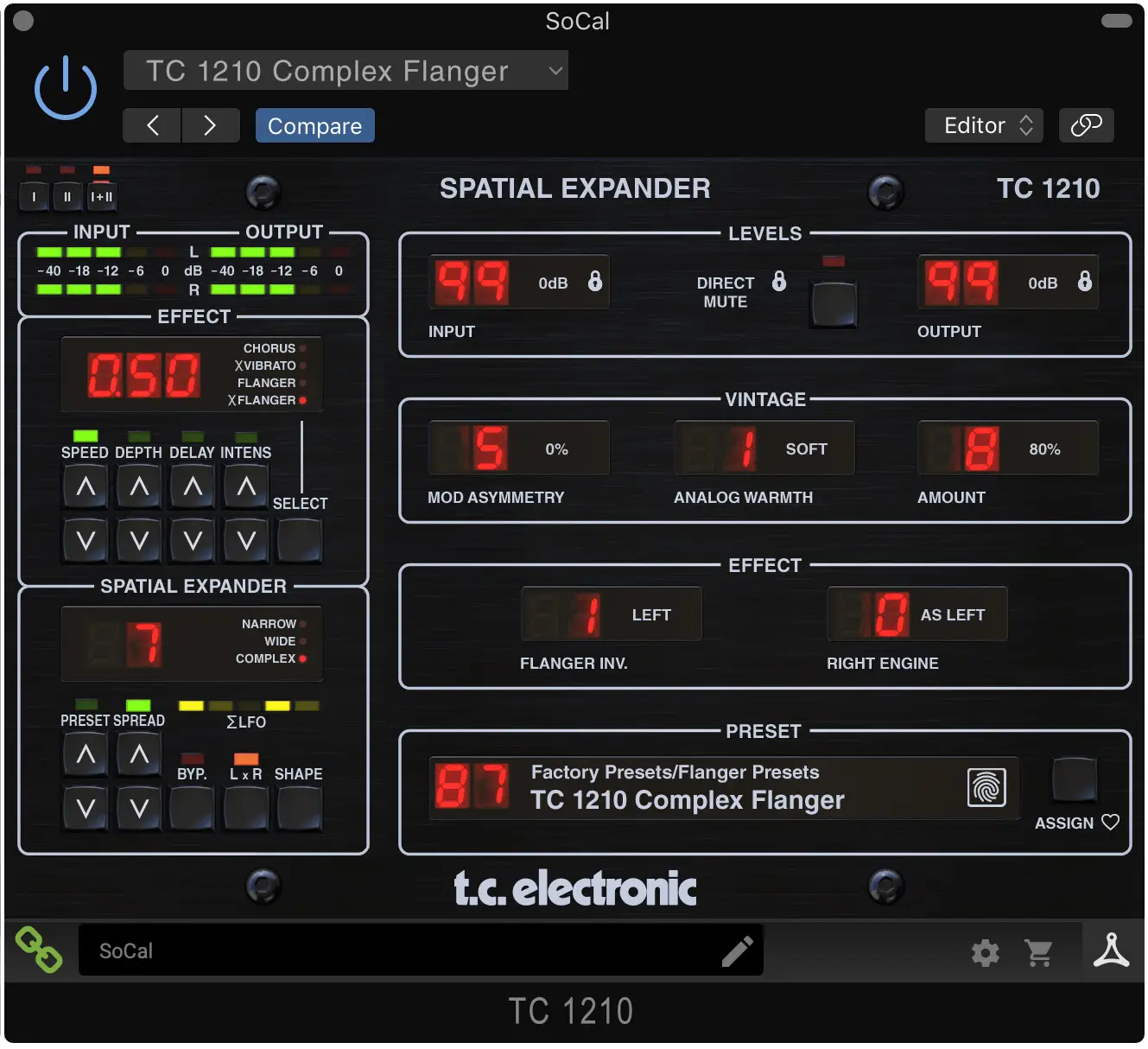This screenshot has height=1049, width=1148.
Task: Change RIGHT ENGINE AS LEFT setting
Action: [x=917, y=614]
